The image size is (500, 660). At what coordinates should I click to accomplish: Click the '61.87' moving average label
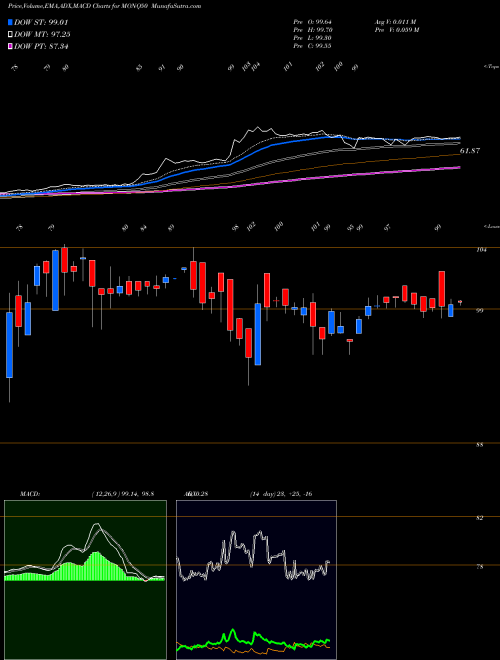(x=470, y=151)
